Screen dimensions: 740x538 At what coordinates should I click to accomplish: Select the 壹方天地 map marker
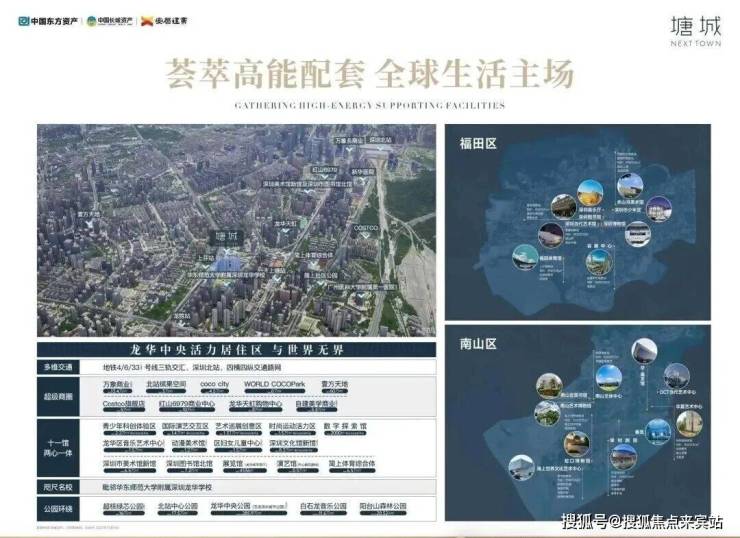[x=87, y=213]
